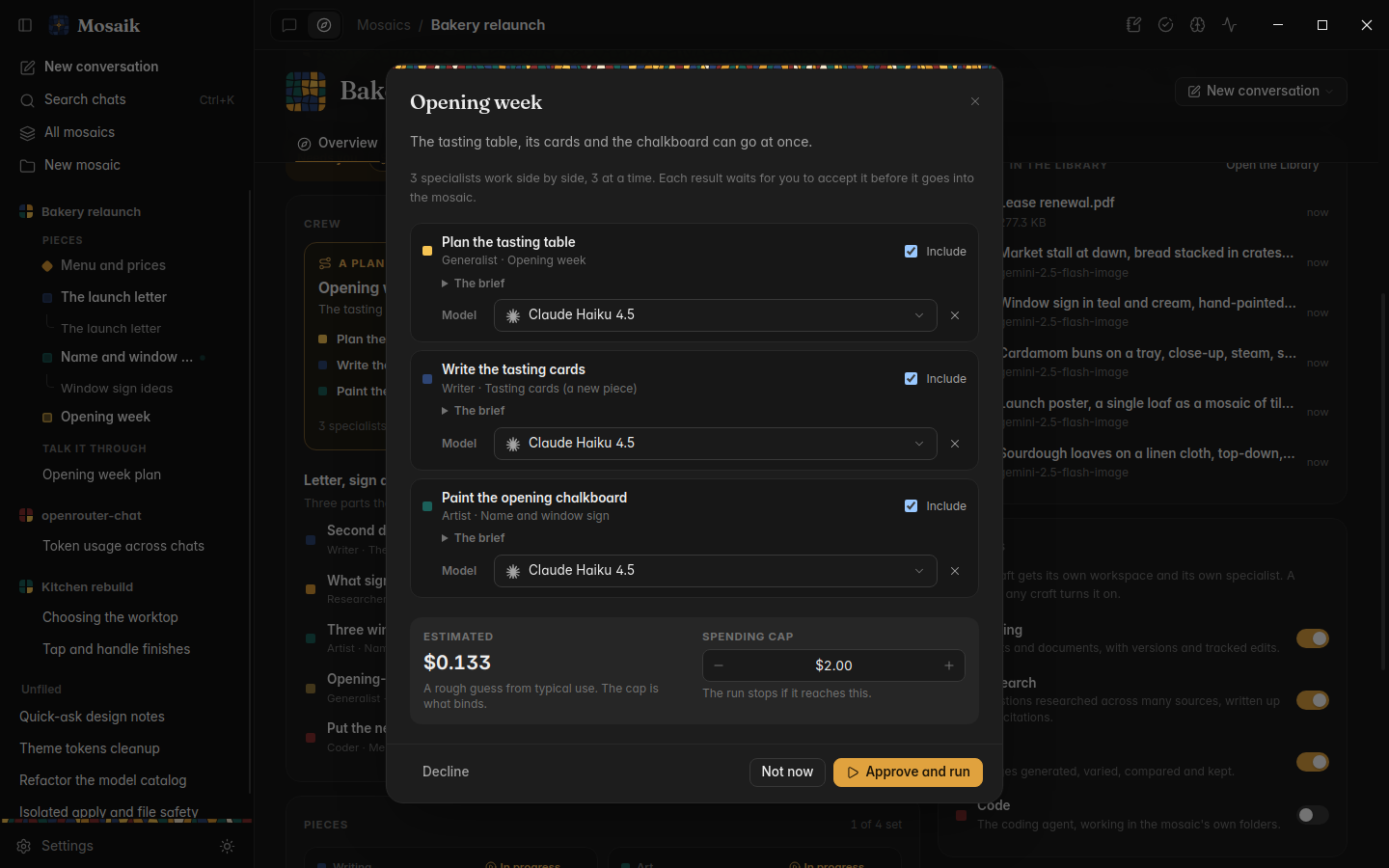1389x868 pixels.
Task: Open Name and window piece in sidebar
Action: (126, 357)
